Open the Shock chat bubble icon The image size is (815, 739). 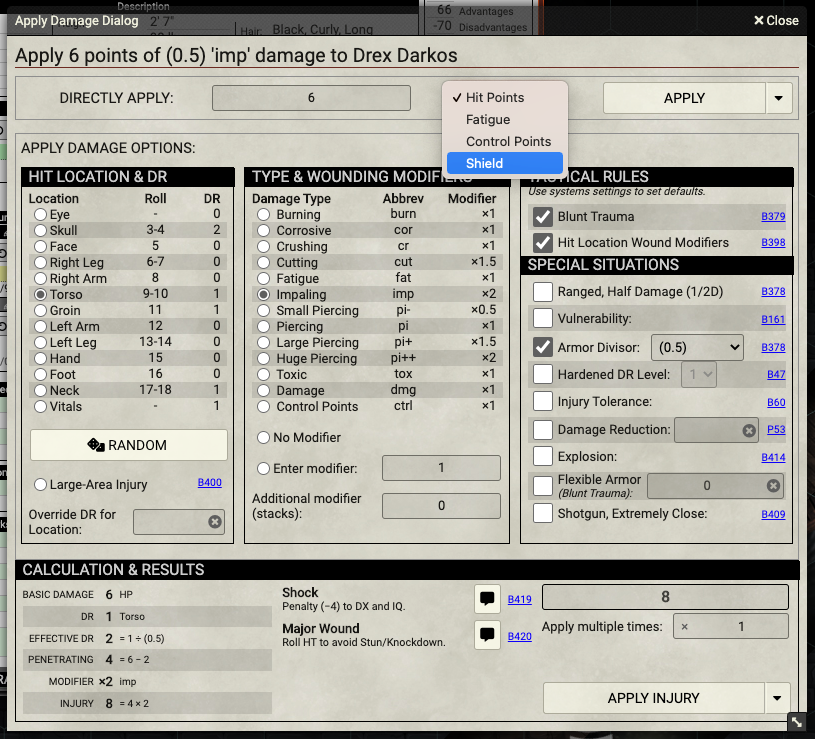point(487,599)
